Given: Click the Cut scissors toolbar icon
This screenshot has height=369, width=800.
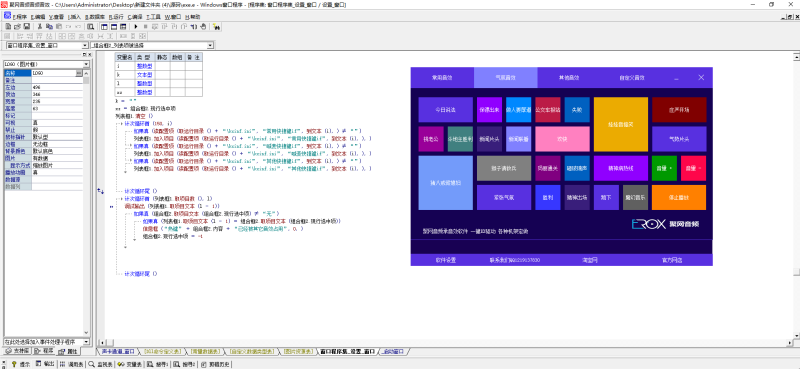Looking at the screenshot, I should tap(40, 27).
